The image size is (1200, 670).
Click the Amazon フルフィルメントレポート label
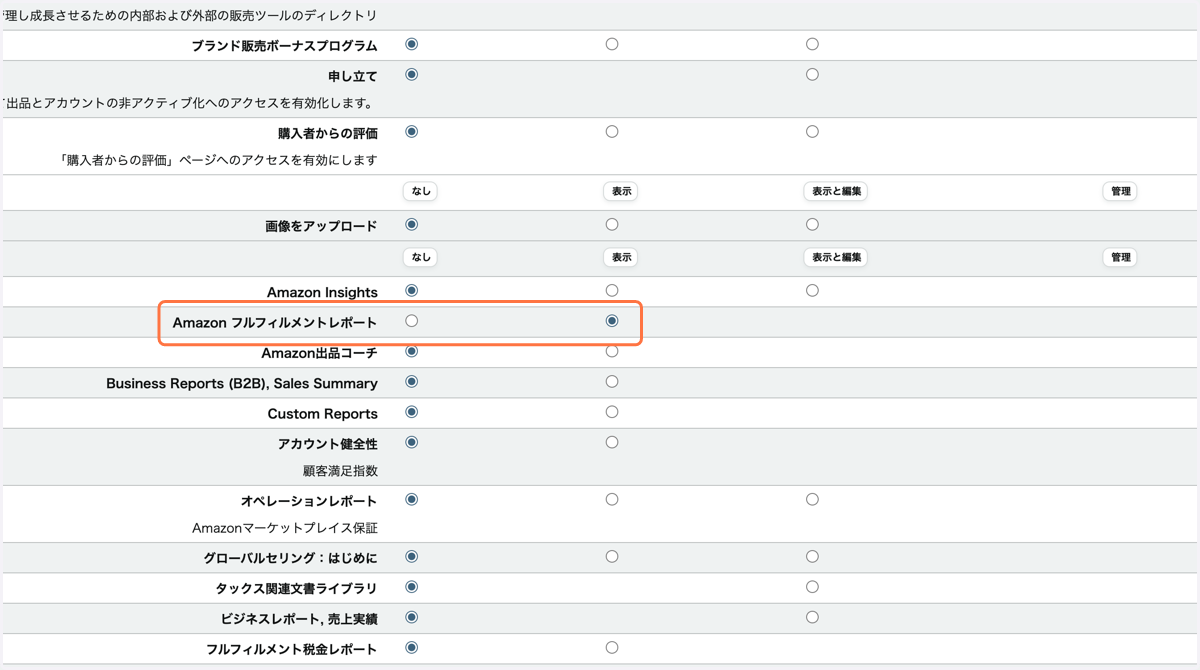275,323
